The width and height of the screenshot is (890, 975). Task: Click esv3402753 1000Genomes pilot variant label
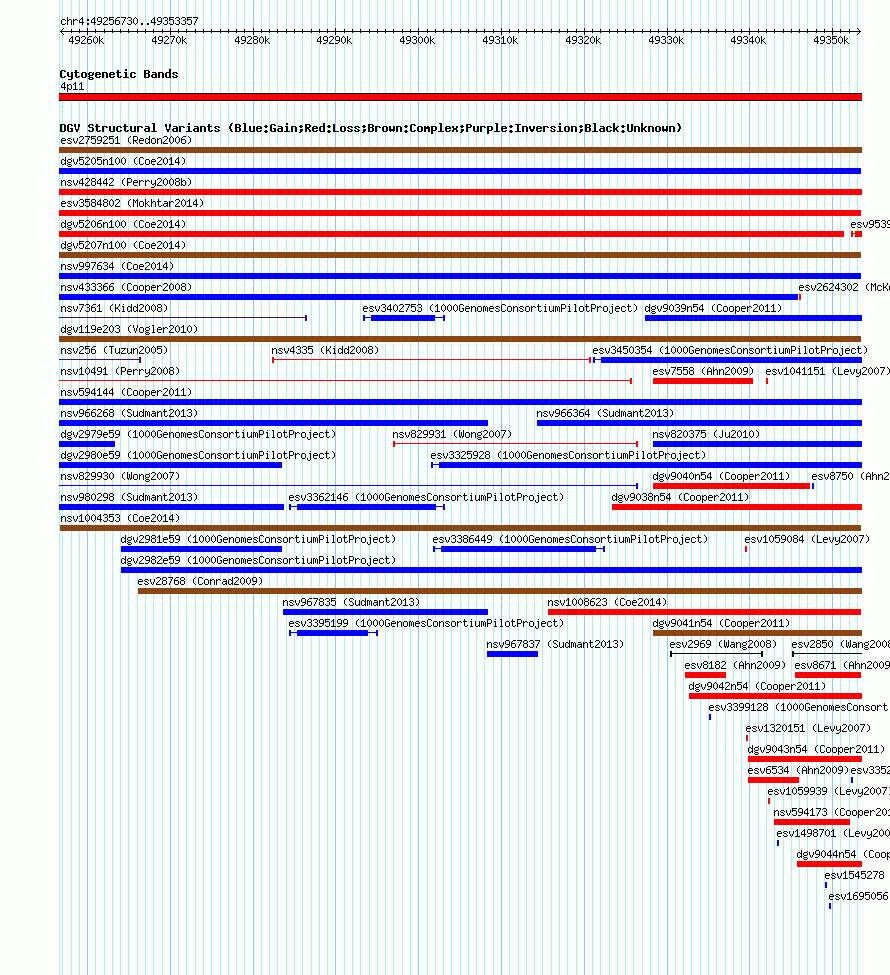(x=500, y=308)
